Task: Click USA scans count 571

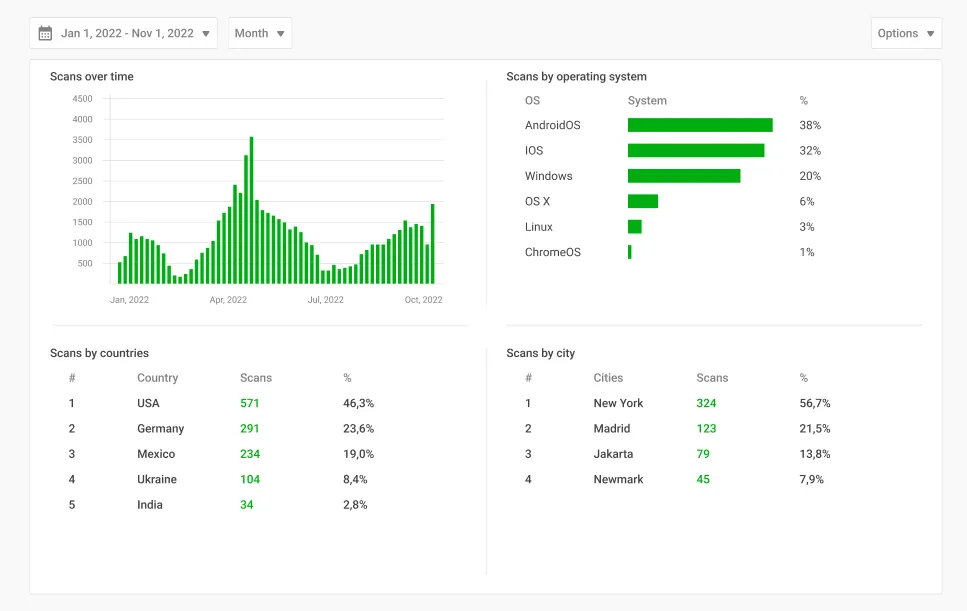Action: tap(250, 403)
